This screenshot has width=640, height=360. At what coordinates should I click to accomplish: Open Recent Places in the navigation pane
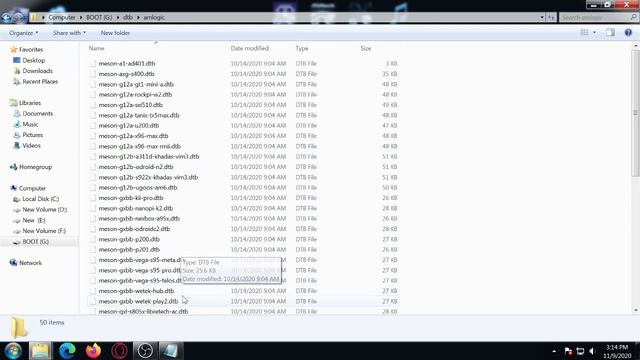[40, 81]
